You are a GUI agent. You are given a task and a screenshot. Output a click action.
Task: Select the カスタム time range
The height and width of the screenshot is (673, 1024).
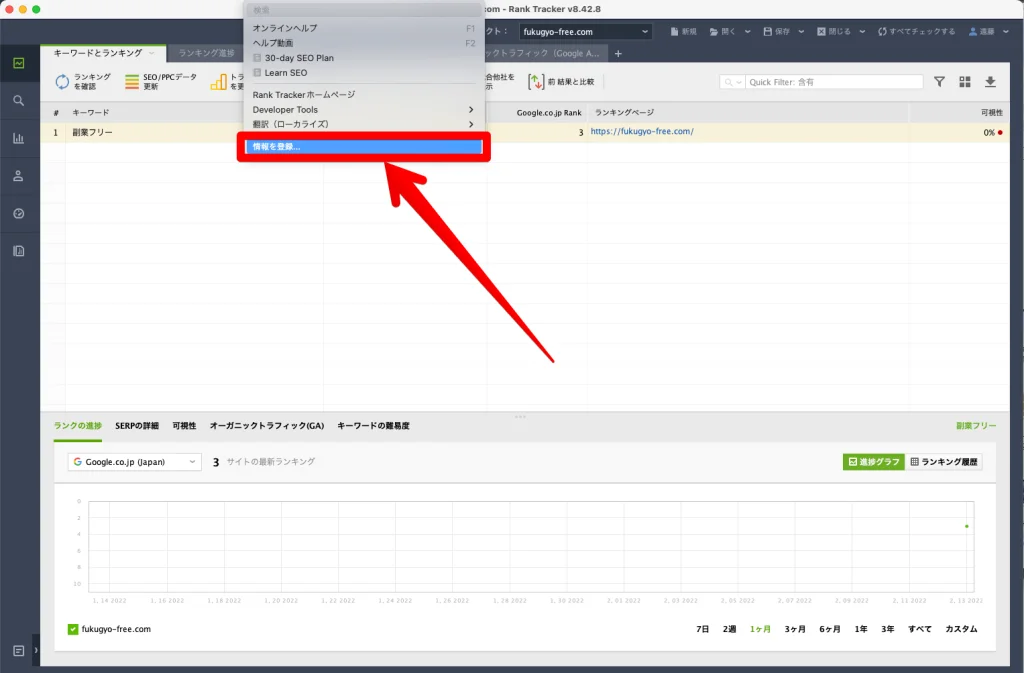pos(961,629)
